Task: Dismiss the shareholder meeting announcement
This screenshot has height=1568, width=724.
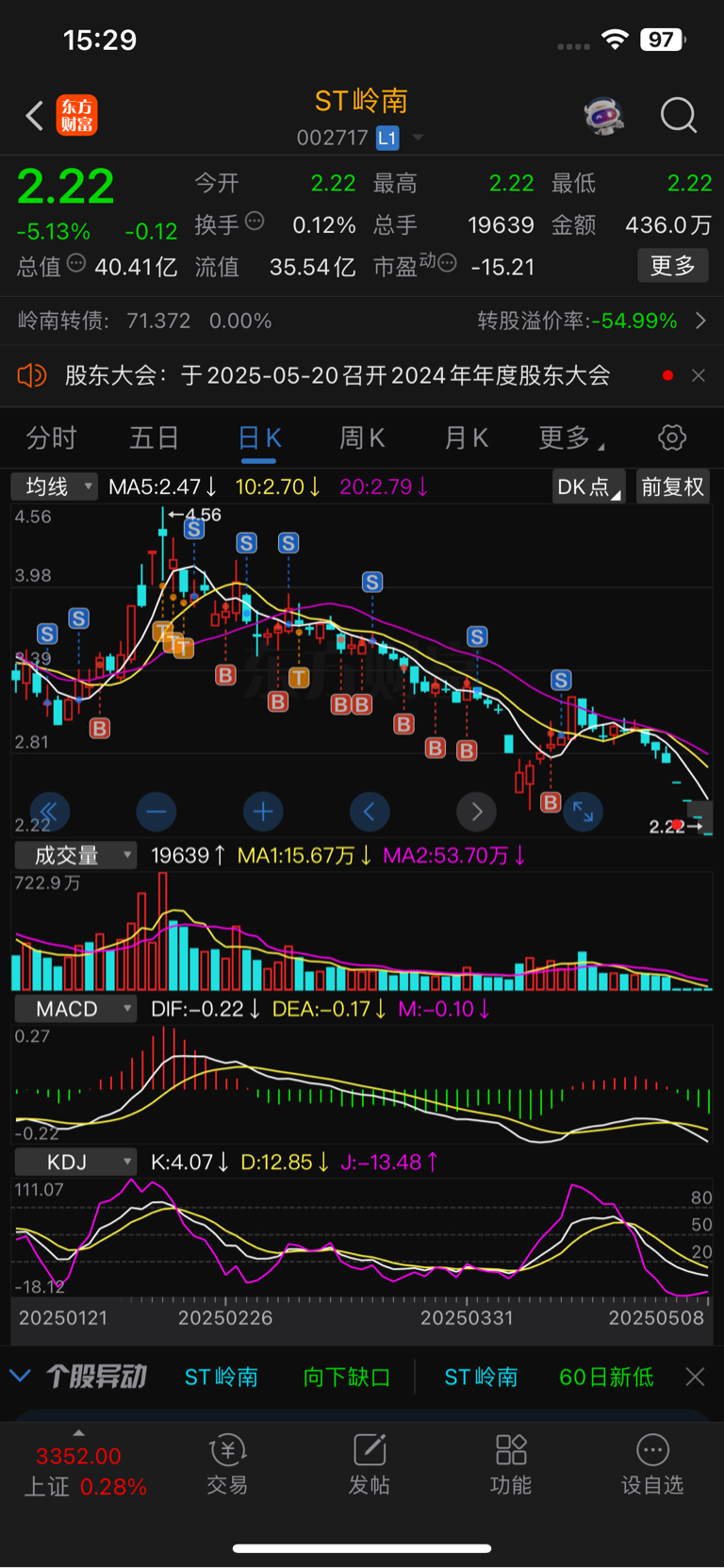Action: [x=698, y=375]
